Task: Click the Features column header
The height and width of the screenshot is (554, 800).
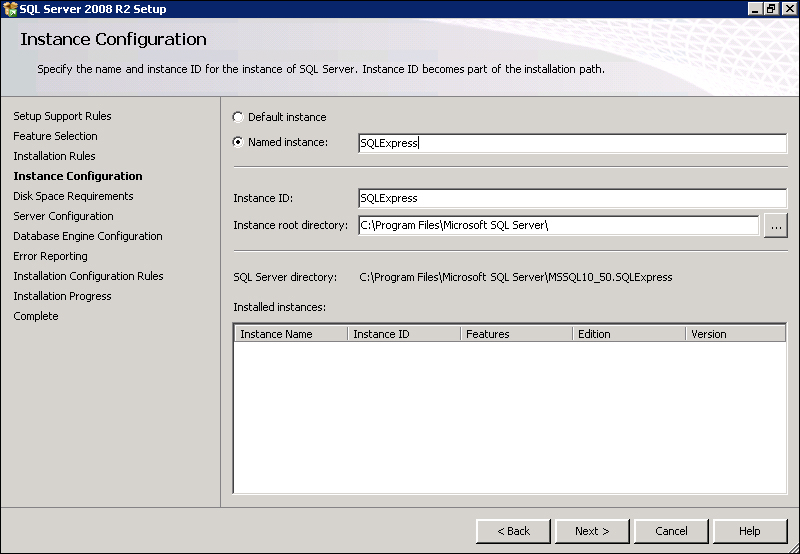Action: pos(517,334)
